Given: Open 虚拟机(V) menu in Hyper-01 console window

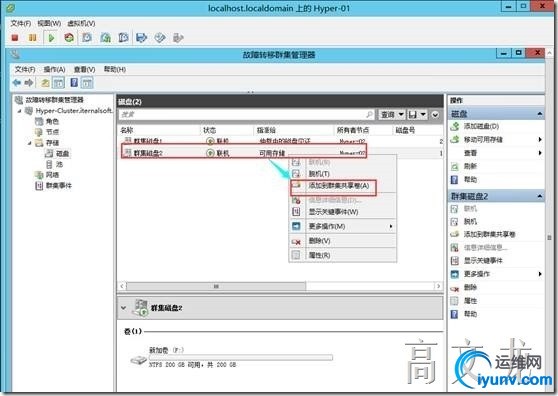Looking at the screenshot, I should 81,23.
